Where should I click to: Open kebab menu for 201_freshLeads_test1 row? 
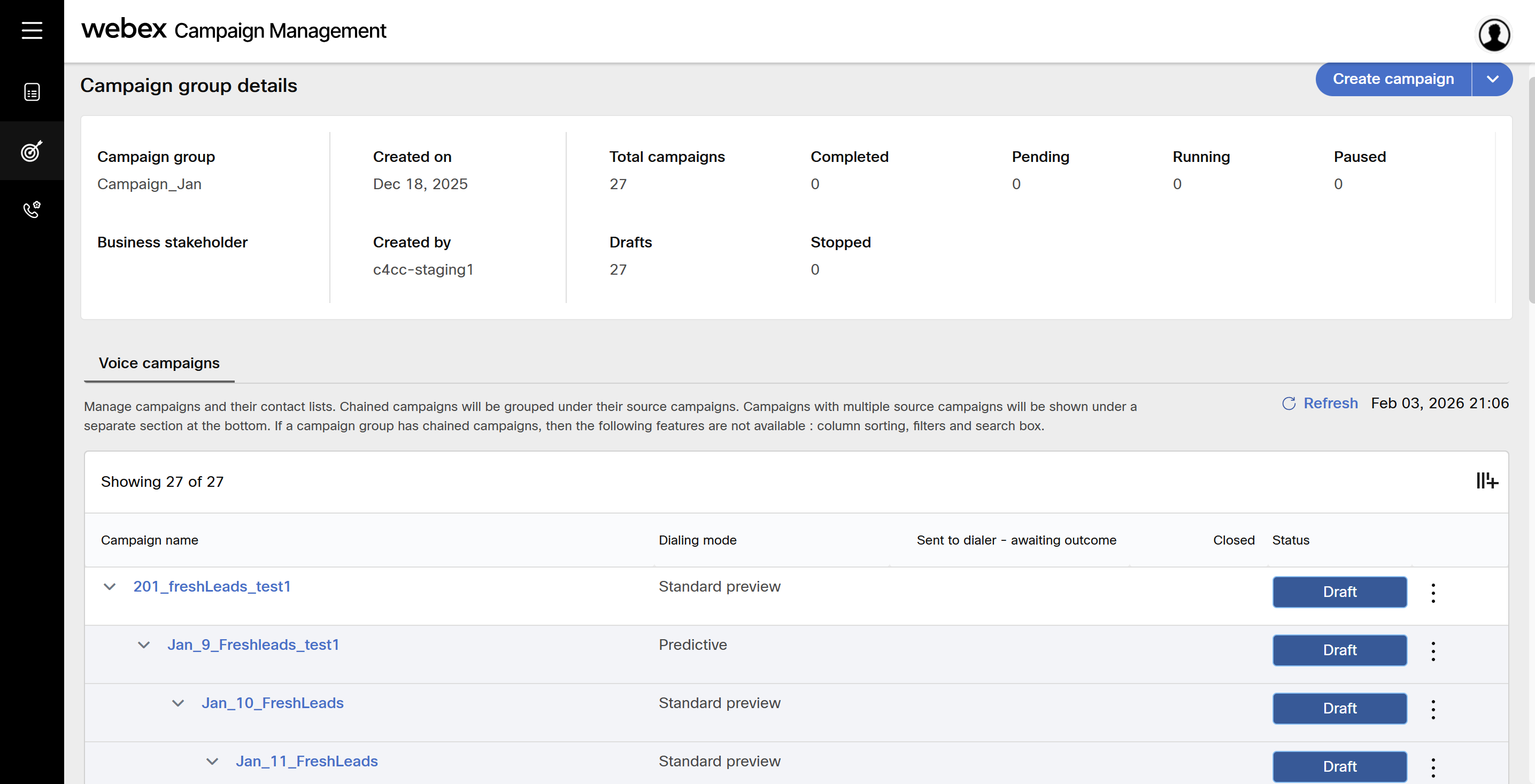(x=1433, y=593)
